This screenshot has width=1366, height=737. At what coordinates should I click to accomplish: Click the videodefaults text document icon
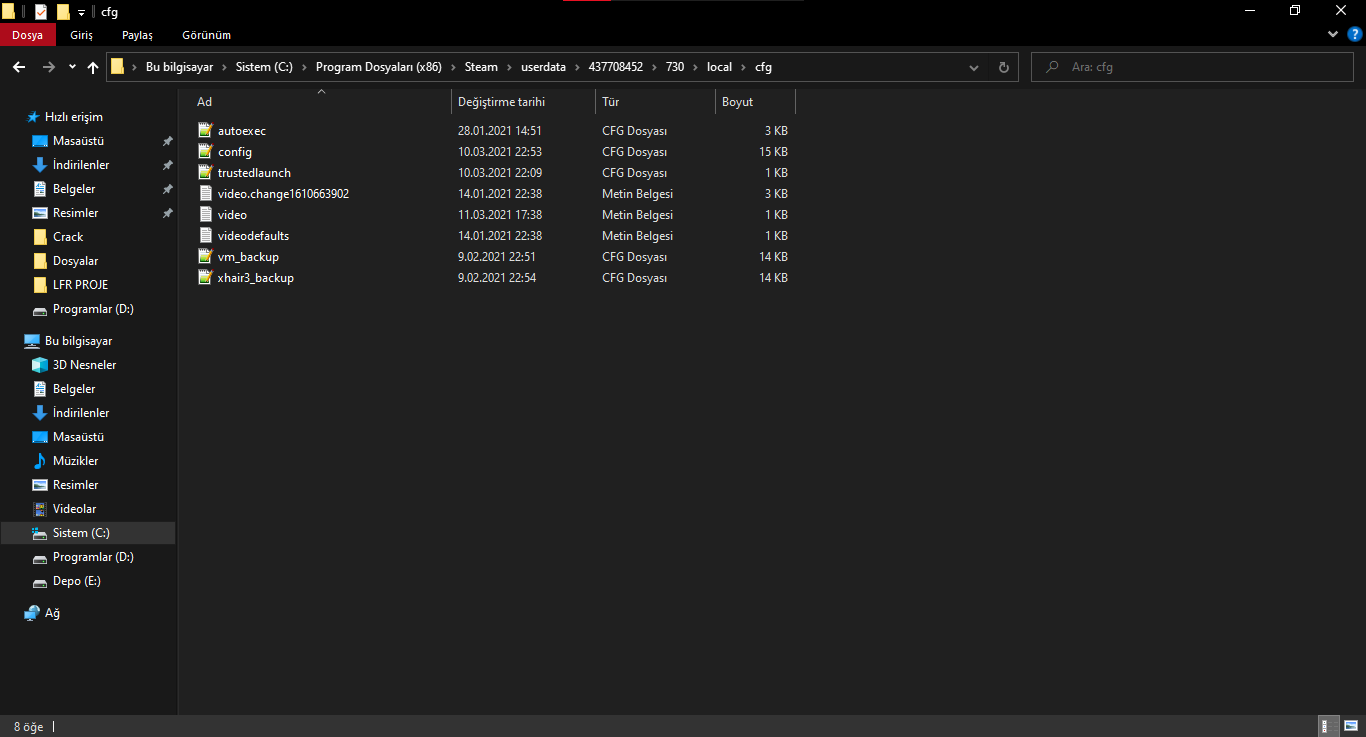(x=206, y=236)
